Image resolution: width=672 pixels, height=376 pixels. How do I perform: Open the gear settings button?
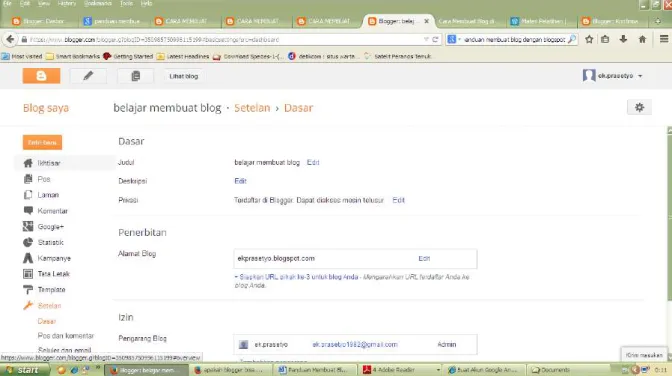click(639, 107)
